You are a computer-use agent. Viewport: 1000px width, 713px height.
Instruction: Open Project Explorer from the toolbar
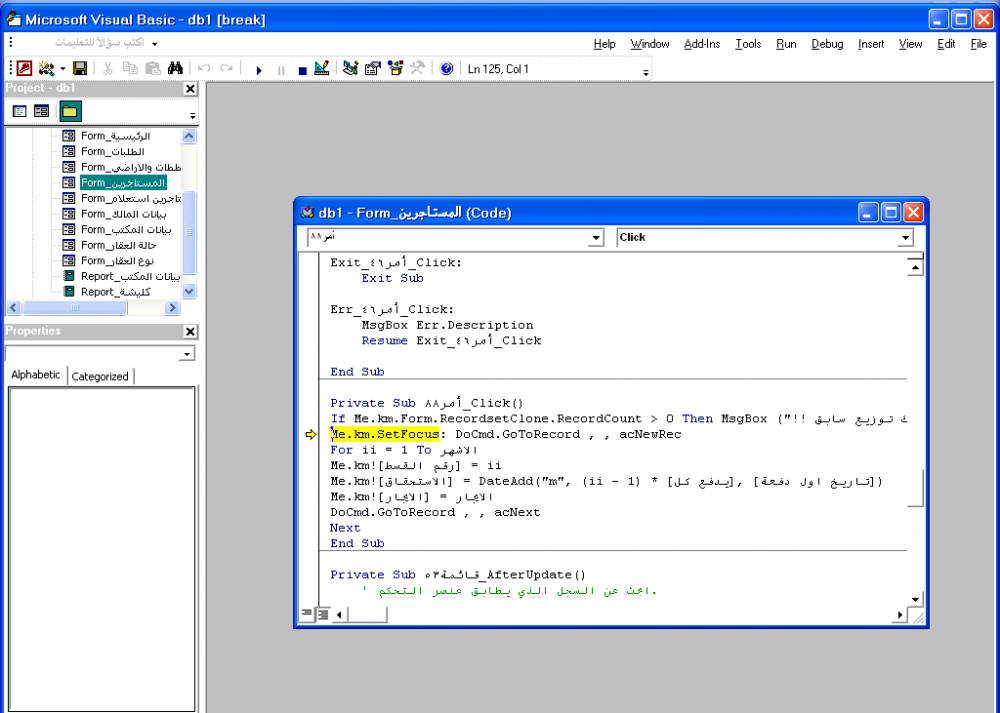350,68
